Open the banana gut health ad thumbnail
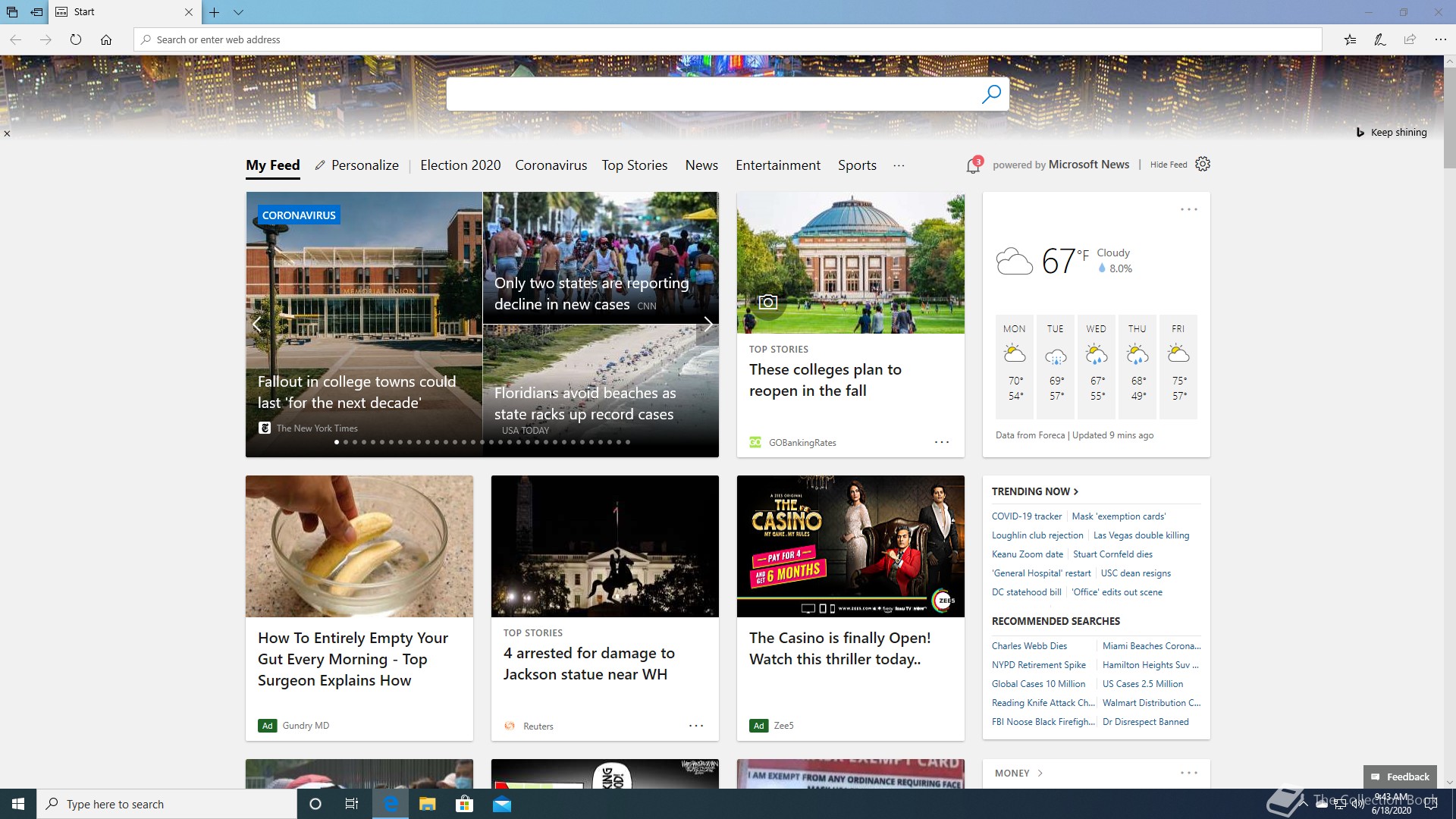The height and width of the screenshot is (819, 1456). click(x=359, y=546)
